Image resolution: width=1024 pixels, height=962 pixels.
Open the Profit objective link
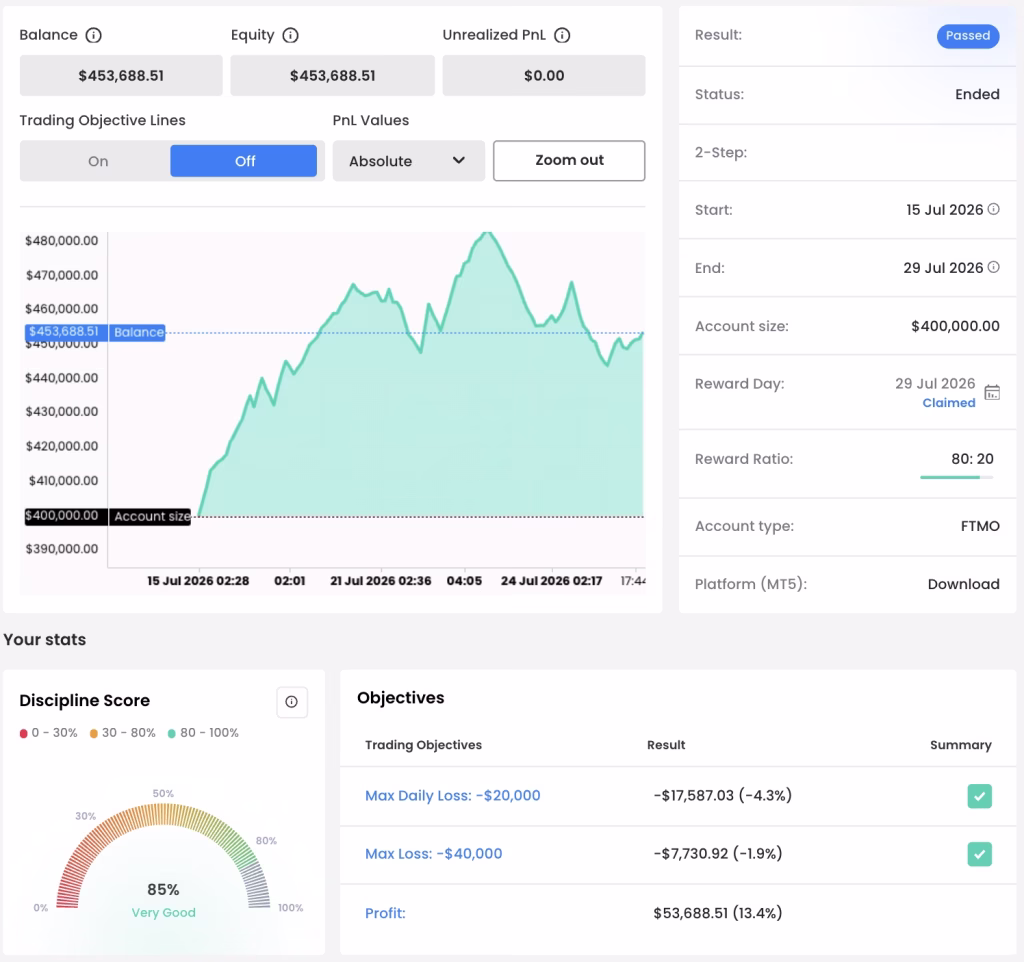[x=385, y=913]
